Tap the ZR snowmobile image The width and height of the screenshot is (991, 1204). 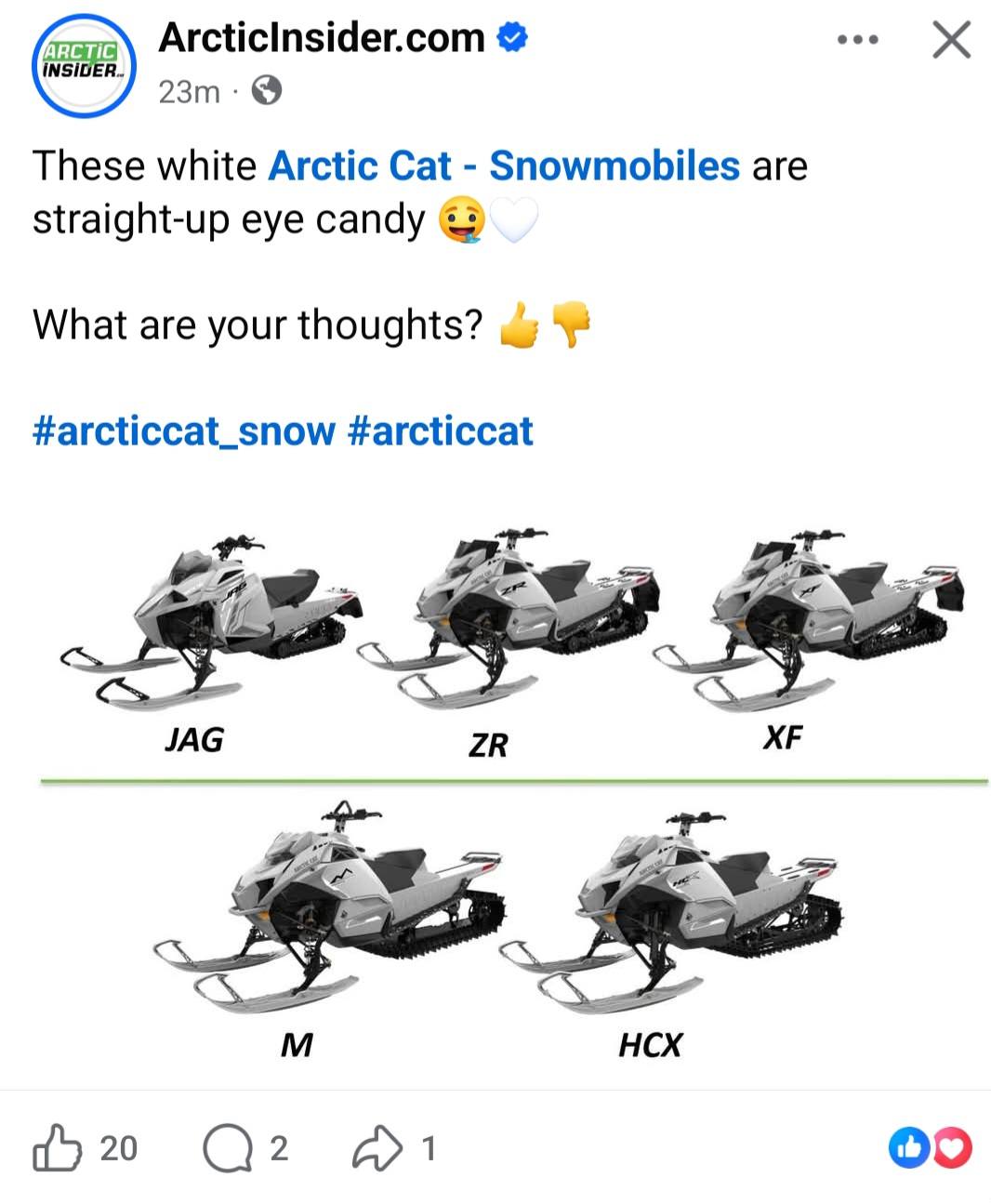(x=507, y=618)
